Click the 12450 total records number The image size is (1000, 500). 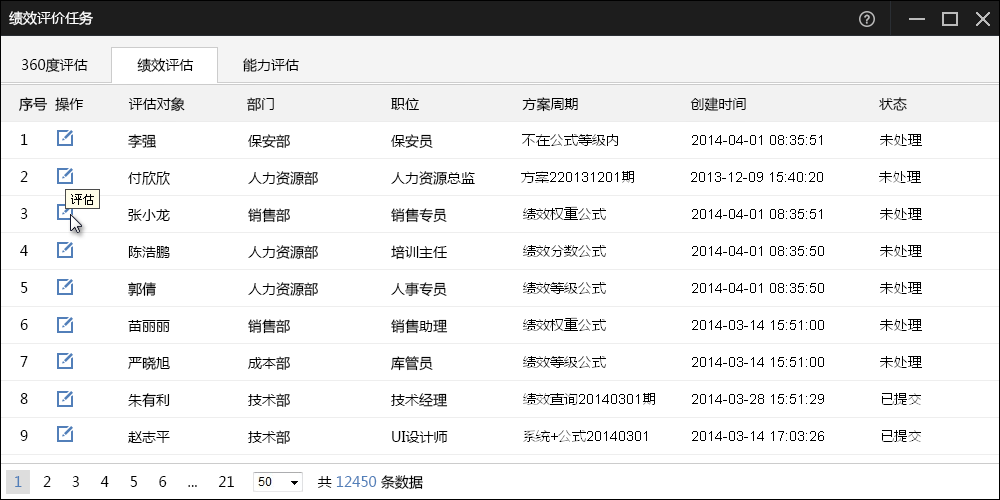356,482
